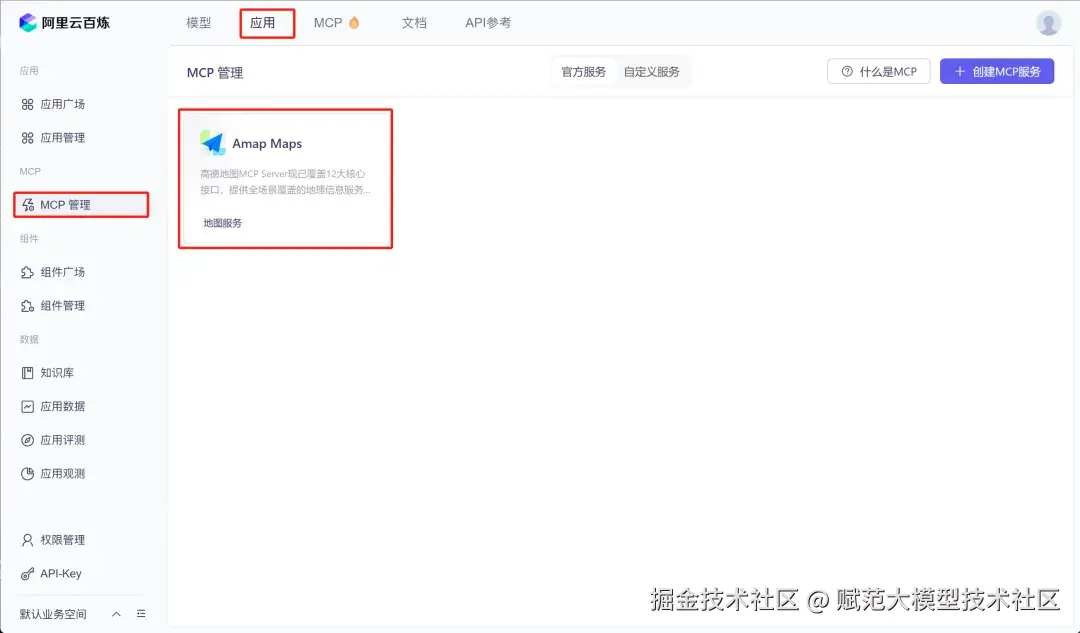Switch to the 模型 tab in top navigation
The image size is (1080, 633).
click(198, 22)
